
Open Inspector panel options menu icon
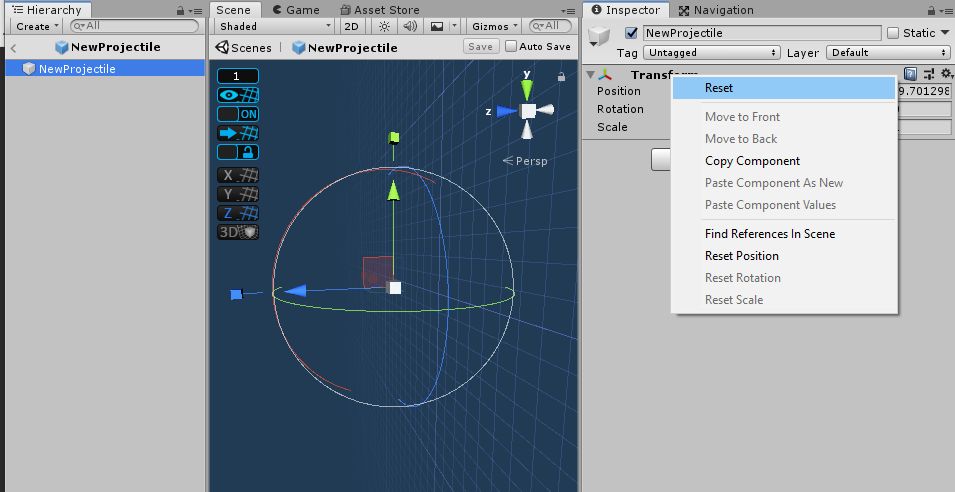pos(946,11)
